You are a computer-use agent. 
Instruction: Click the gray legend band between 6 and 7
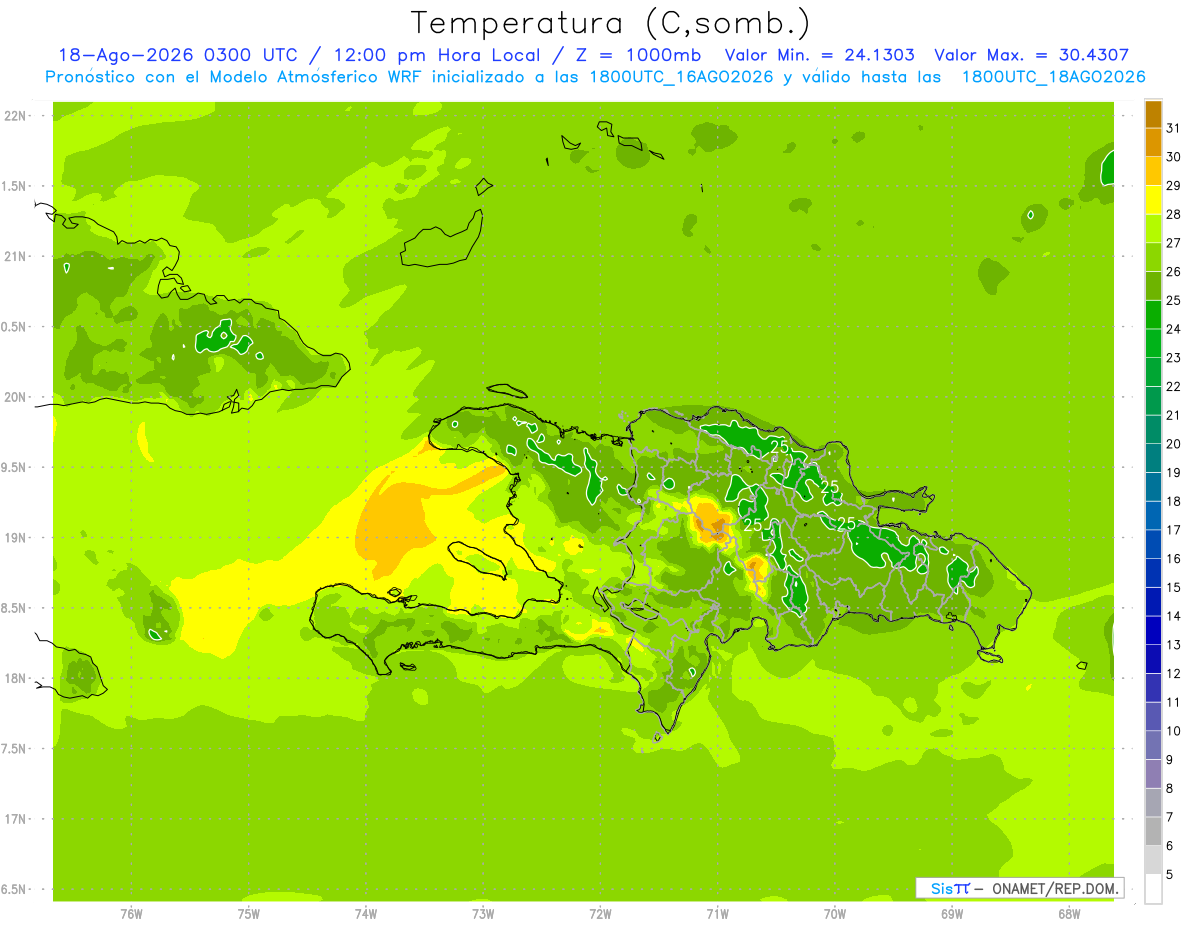(x=1153, y=831)
